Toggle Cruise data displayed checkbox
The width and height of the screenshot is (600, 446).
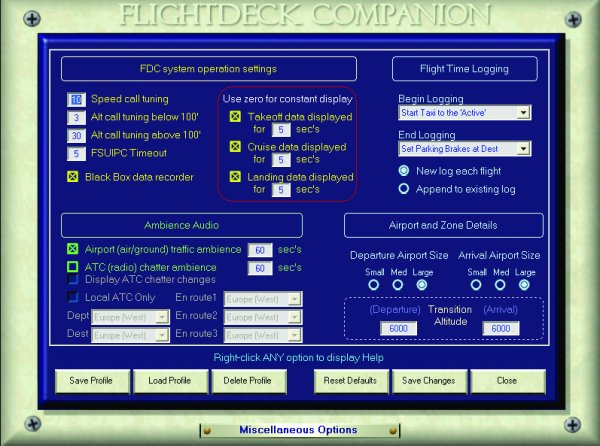coord(235,146)
